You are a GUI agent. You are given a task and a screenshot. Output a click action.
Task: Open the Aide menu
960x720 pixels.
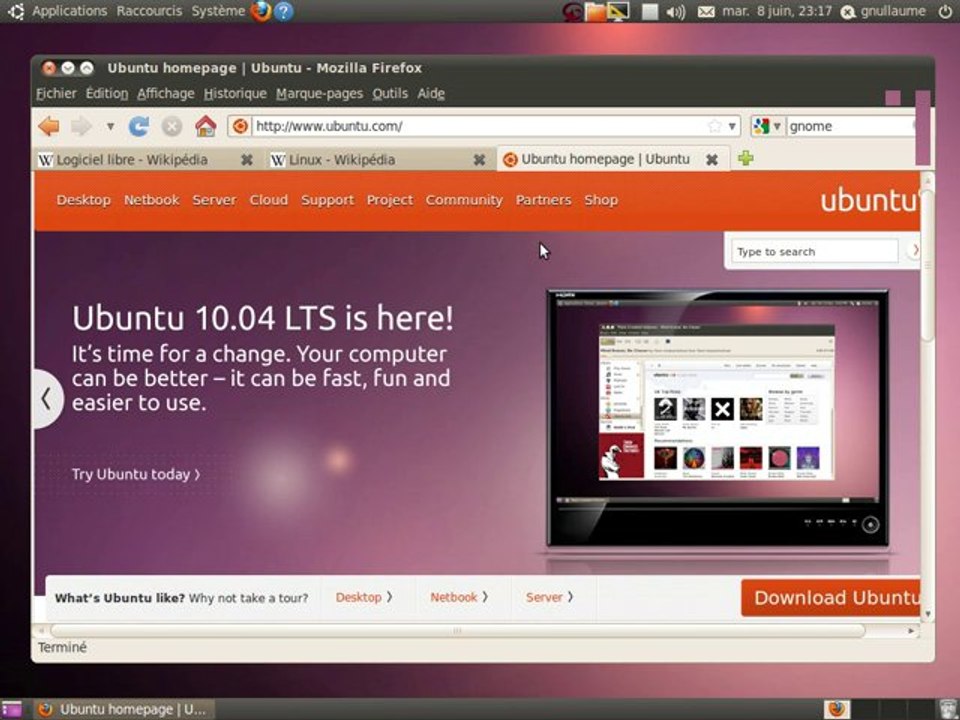tap(431, 94)
